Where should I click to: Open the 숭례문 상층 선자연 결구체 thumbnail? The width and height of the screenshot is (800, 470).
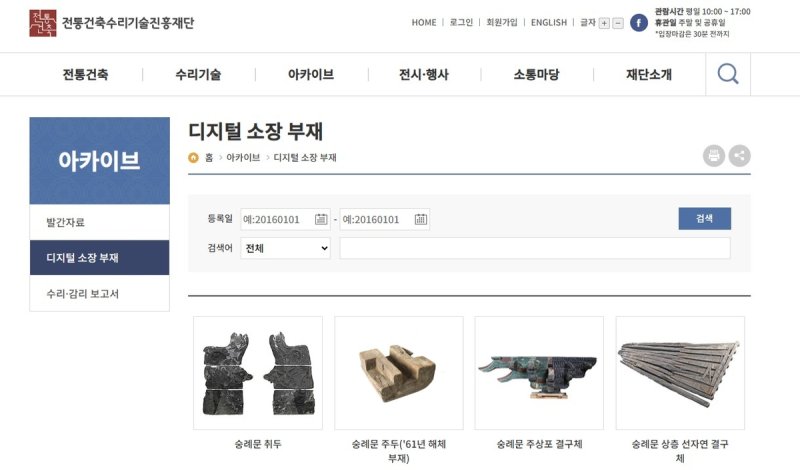tap(680, 373)
